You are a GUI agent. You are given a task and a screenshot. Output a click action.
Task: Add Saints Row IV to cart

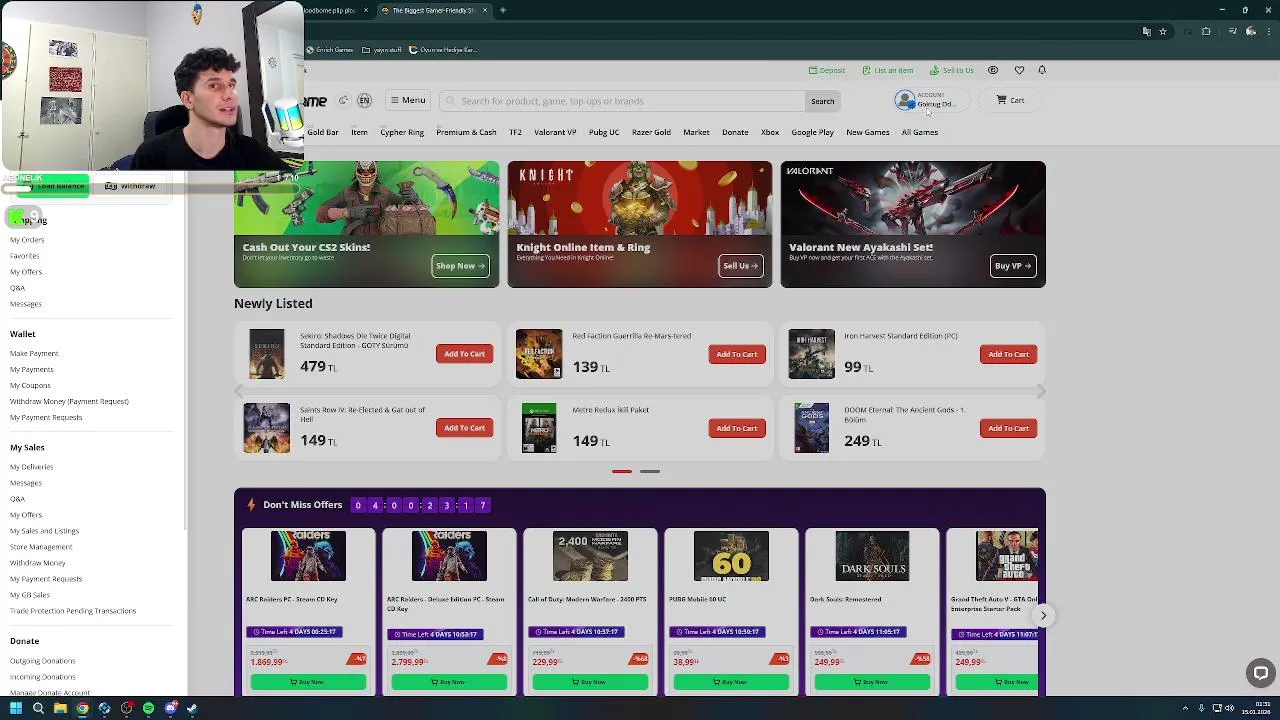(x=464, y=428)
